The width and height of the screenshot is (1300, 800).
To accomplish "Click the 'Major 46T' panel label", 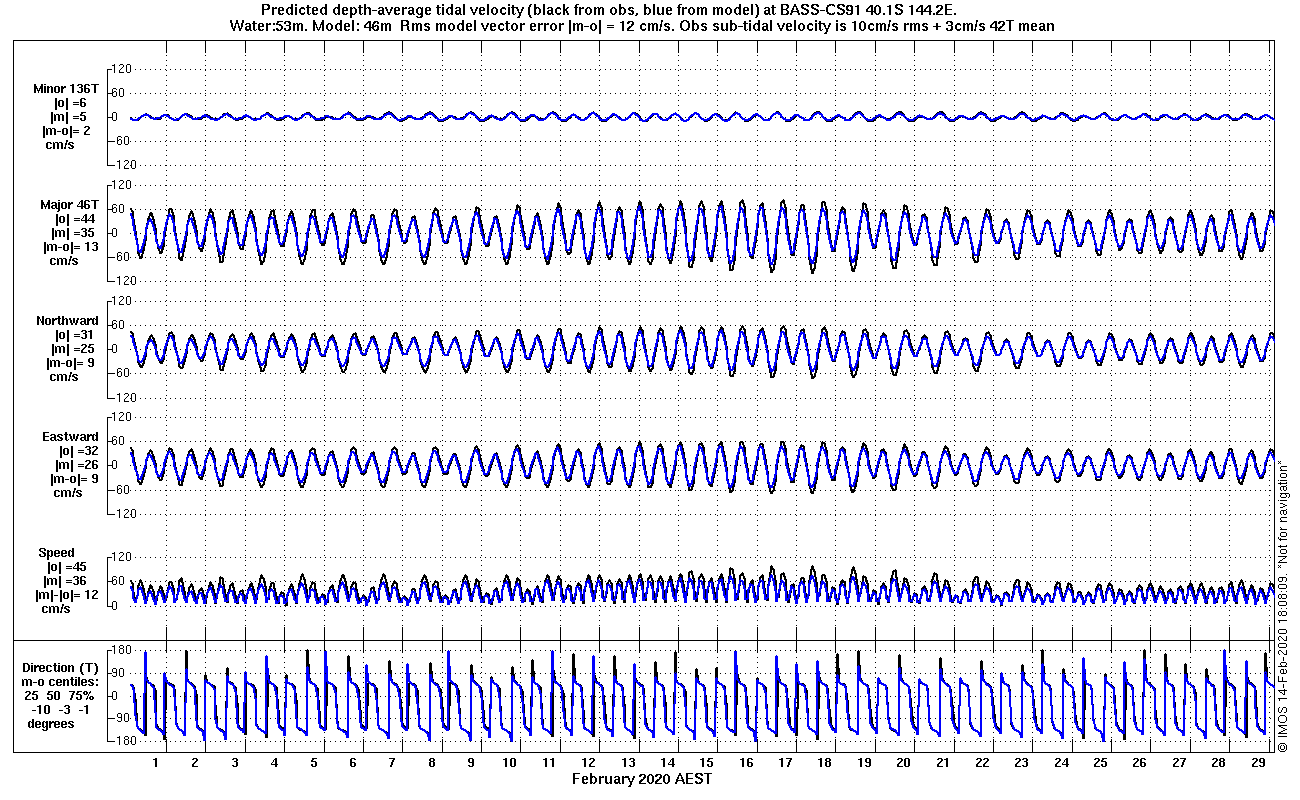I will pyautogui.click(x=70, y=205).
